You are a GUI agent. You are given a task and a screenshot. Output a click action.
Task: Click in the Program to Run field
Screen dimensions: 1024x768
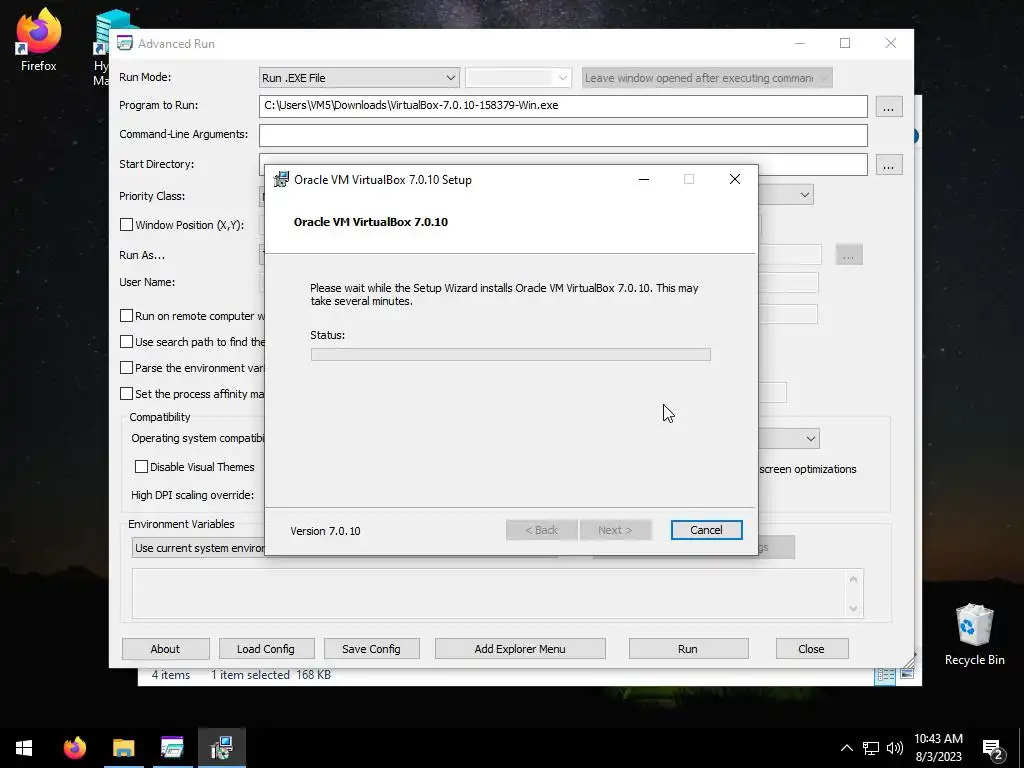click(563, 106)
